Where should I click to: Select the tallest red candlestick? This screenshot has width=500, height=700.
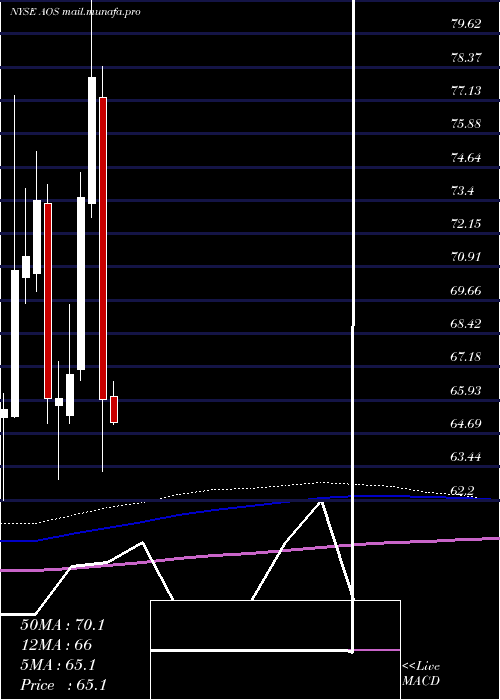pyautogui.click(x=103, y=248)
